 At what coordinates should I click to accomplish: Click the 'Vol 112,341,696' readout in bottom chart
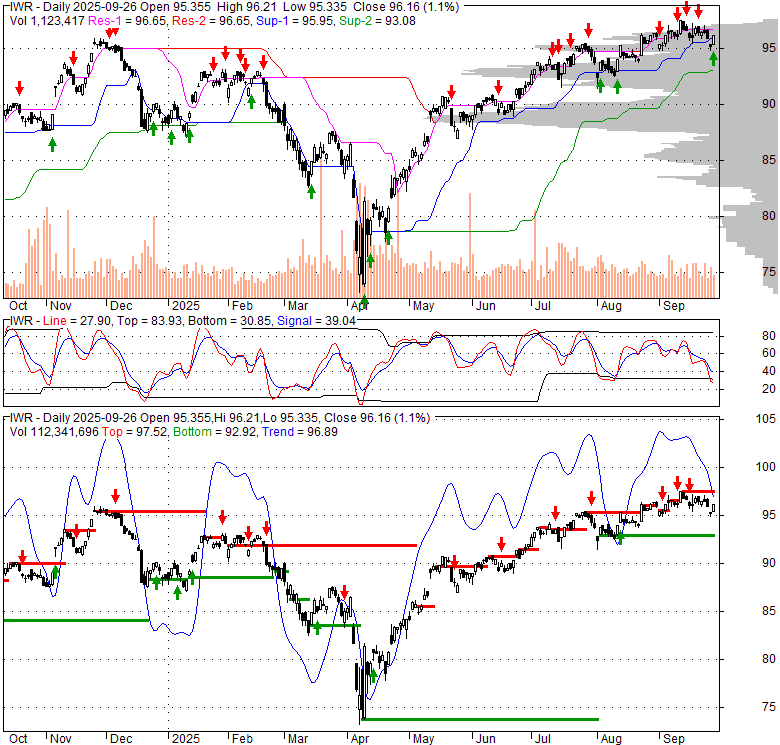tap(54, 432)
